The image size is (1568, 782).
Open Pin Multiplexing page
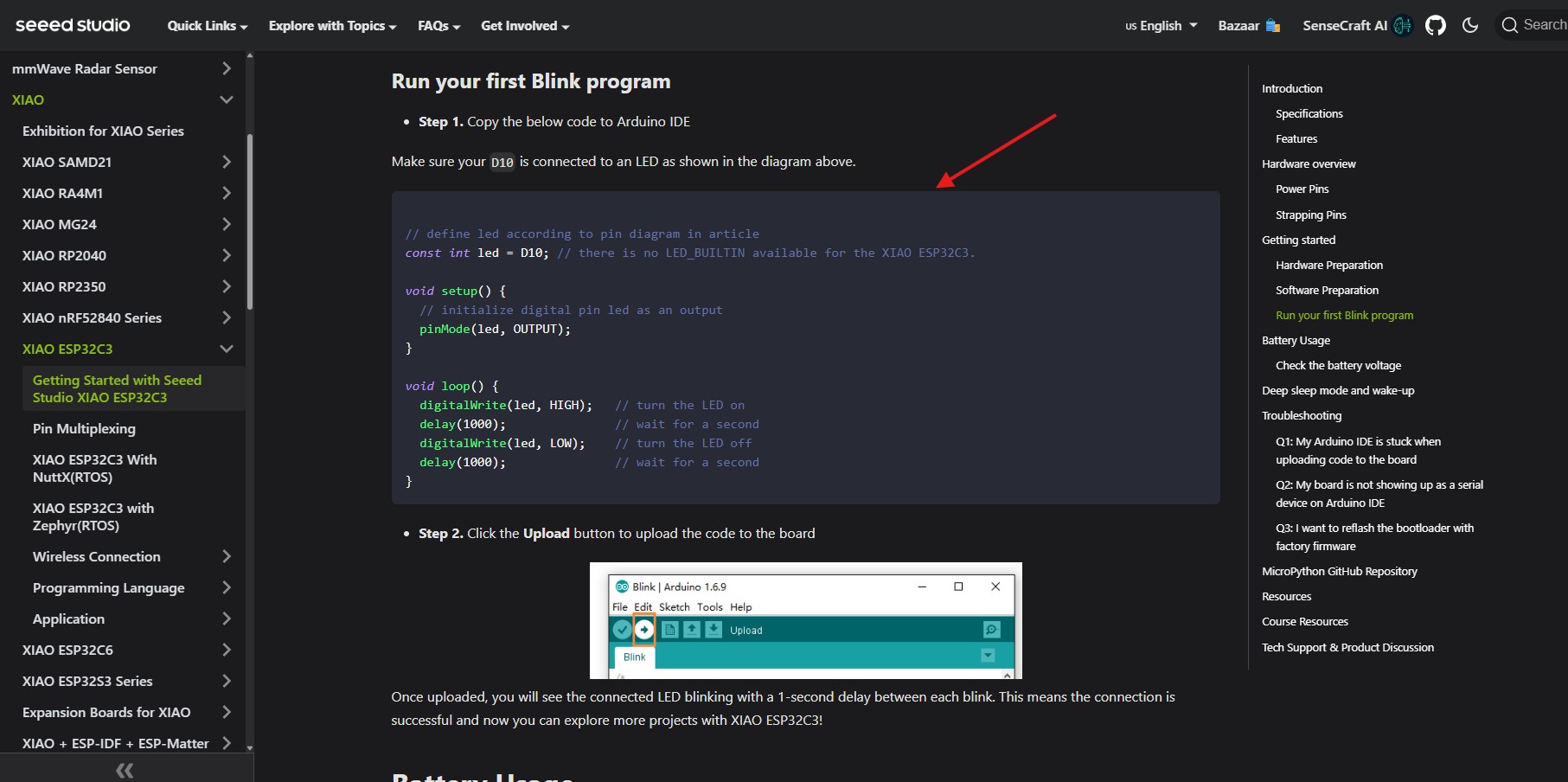coord(84,428)
